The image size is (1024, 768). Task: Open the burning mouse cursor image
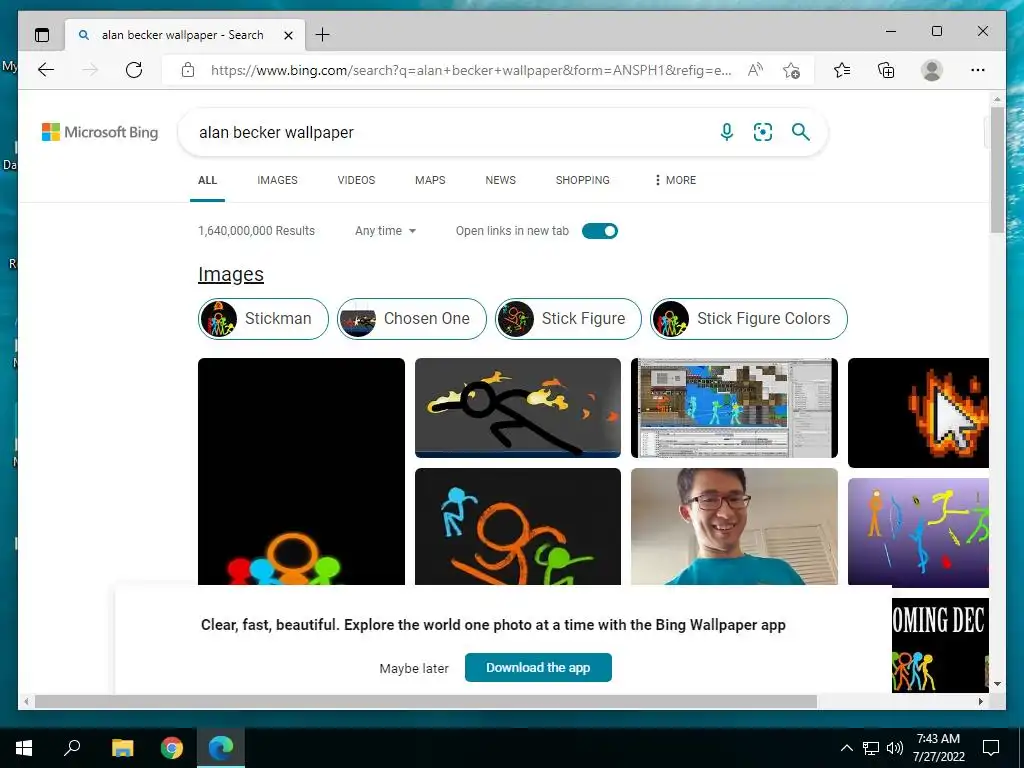pos(918,413)
